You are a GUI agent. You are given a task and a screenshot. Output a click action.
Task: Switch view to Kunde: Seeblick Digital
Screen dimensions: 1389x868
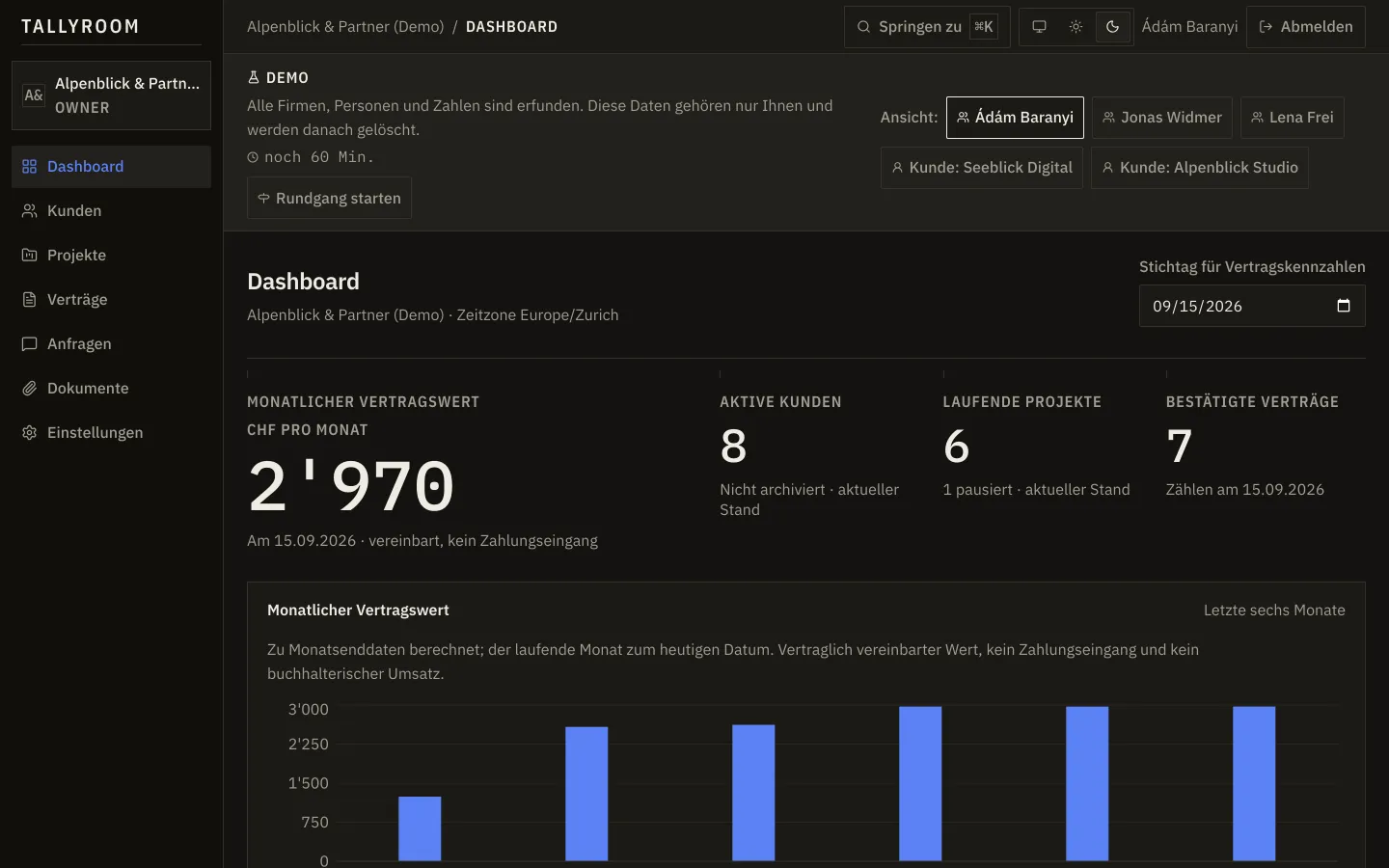coord(982,168)
